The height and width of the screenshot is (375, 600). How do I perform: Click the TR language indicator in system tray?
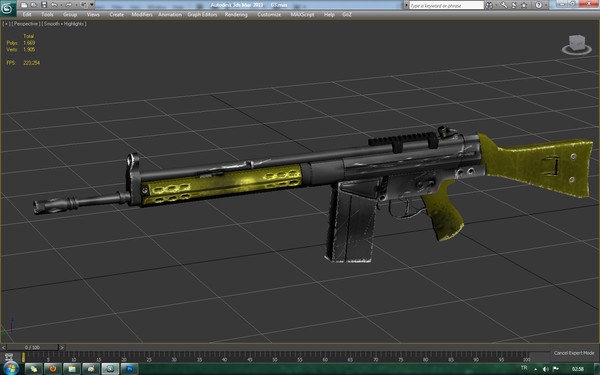(524, 368)
